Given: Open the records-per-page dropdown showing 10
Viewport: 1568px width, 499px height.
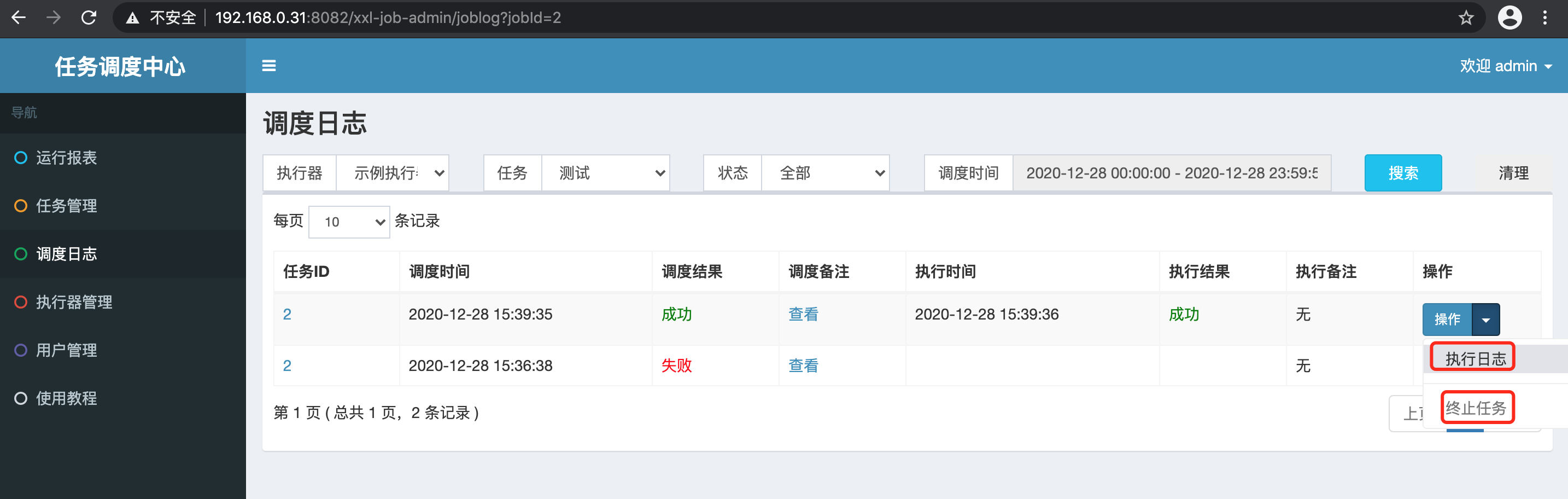Looking at the screenshot, I should tap(349, 222).
